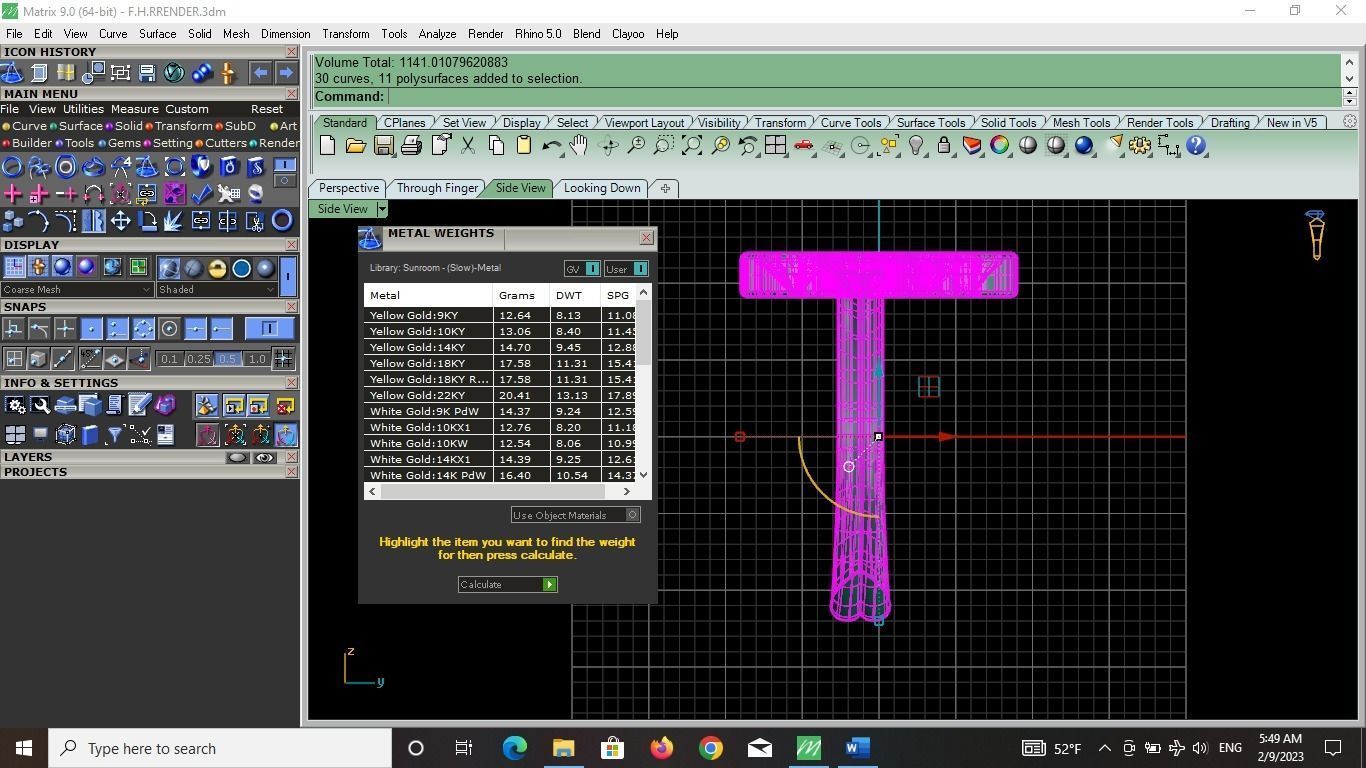Click the gold sphere display mode icon
This screenshot has height=768, width=1366.
tap(217, 268)
